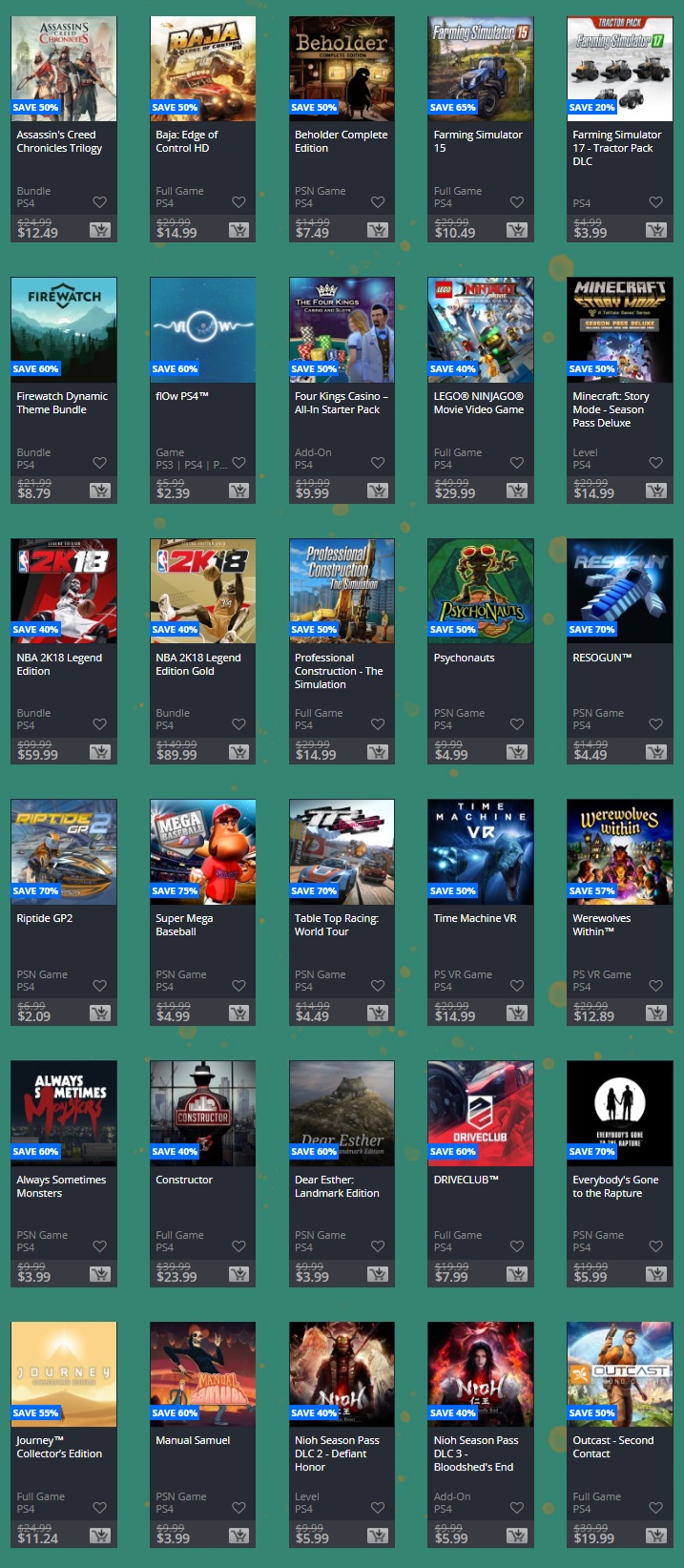Open DRIVECLUB cover art thumbnail
This screenshot has width=684, height=1568.
481,1113
